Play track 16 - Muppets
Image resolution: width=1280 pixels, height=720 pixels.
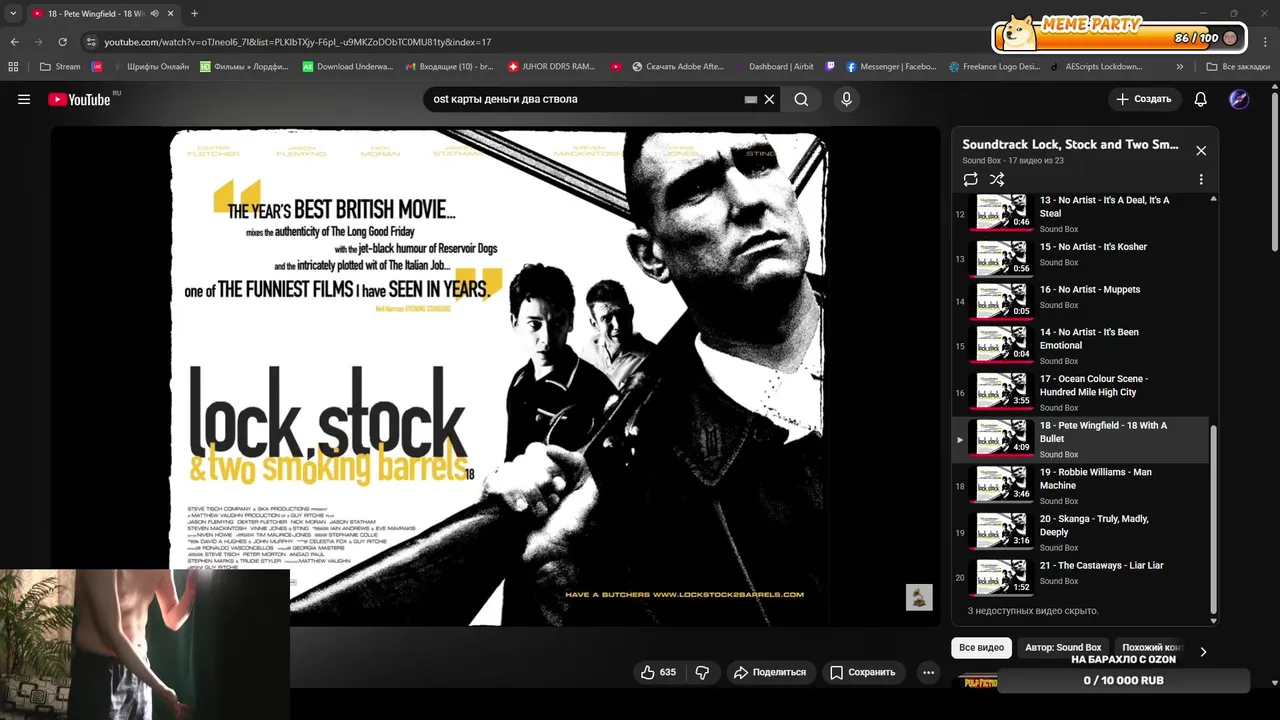pyautogui.click(x=1081, y=299)
